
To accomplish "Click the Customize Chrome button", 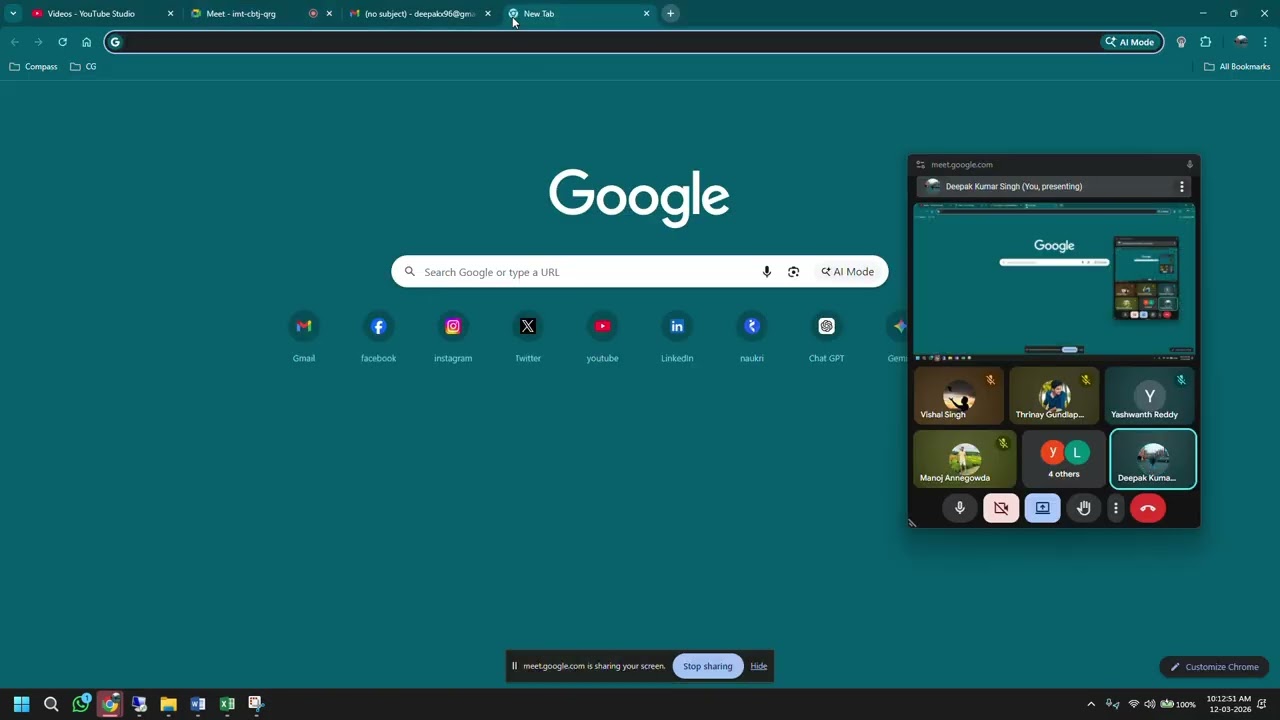I will coord(1214,667).
